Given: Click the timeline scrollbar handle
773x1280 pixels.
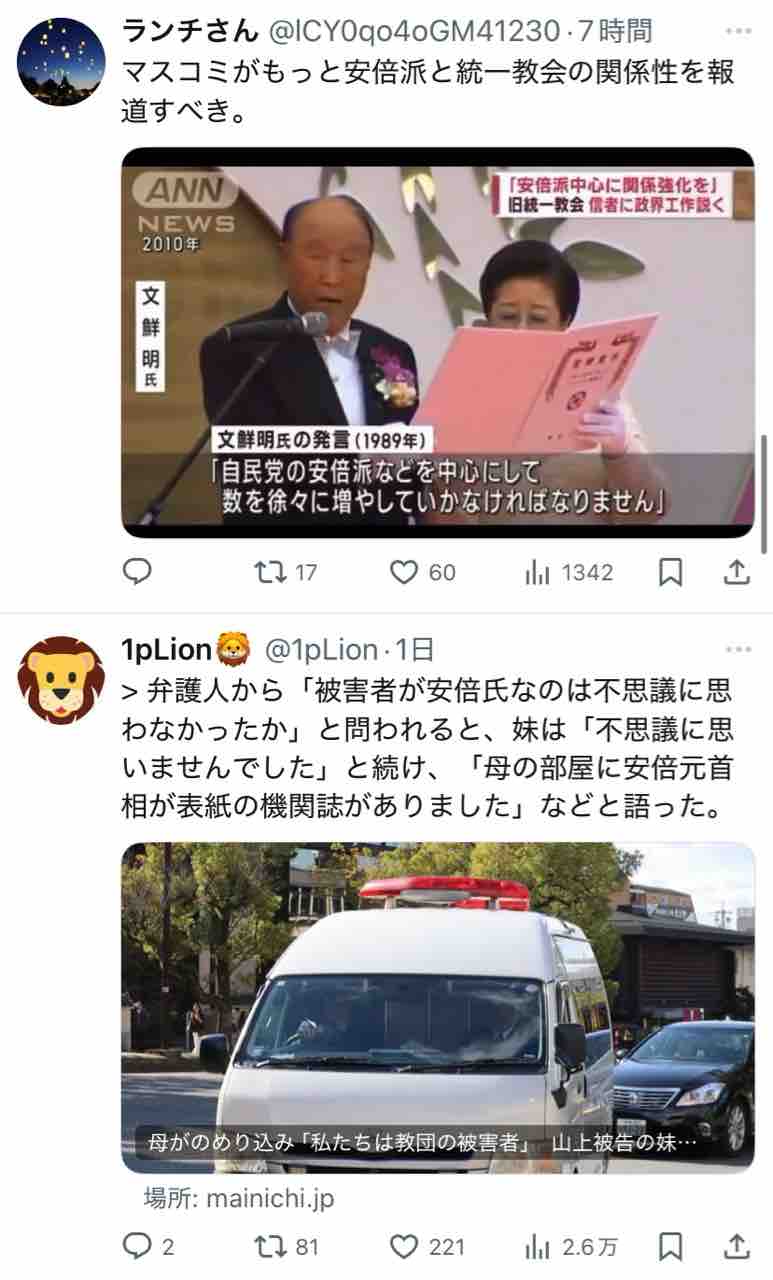Looking at the screenshot, I should click(x=765, y=495).
